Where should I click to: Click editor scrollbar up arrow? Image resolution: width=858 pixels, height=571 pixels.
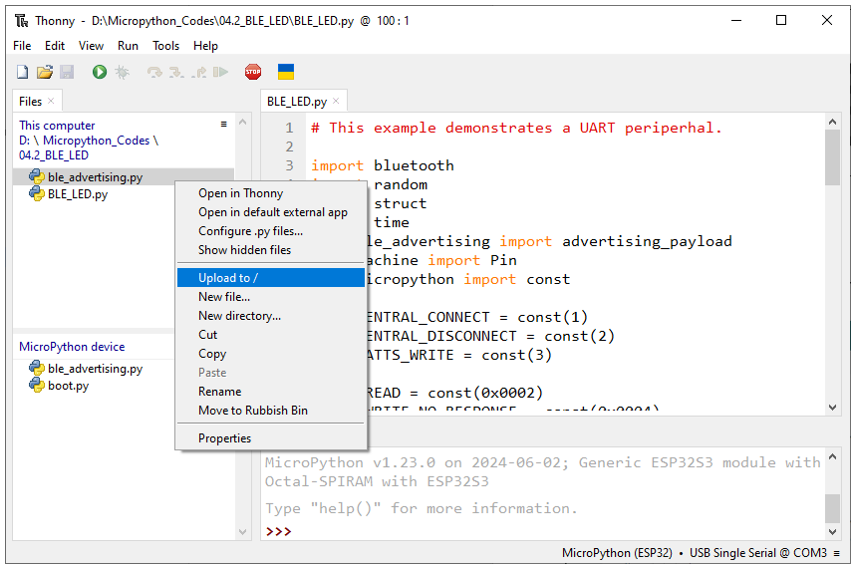[x=832, y=122]
